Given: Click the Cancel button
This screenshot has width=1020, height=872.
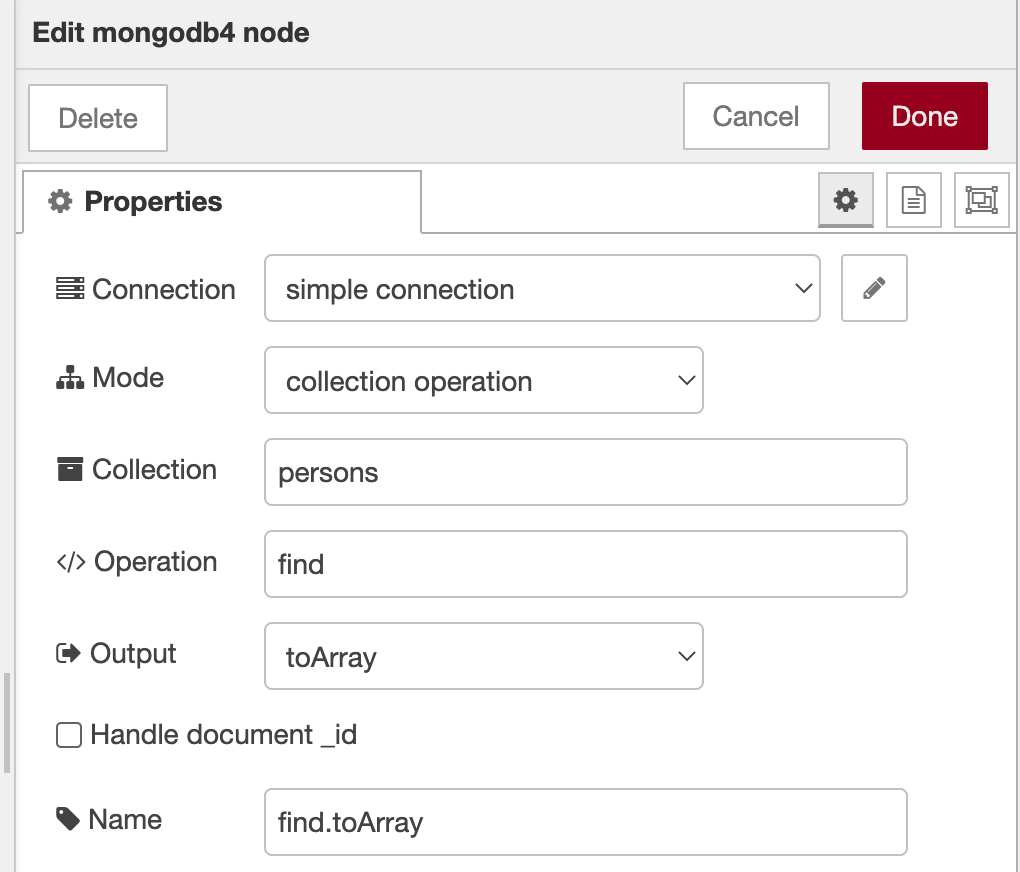Looking at the screenshot, I should click(x=756, y=116).
